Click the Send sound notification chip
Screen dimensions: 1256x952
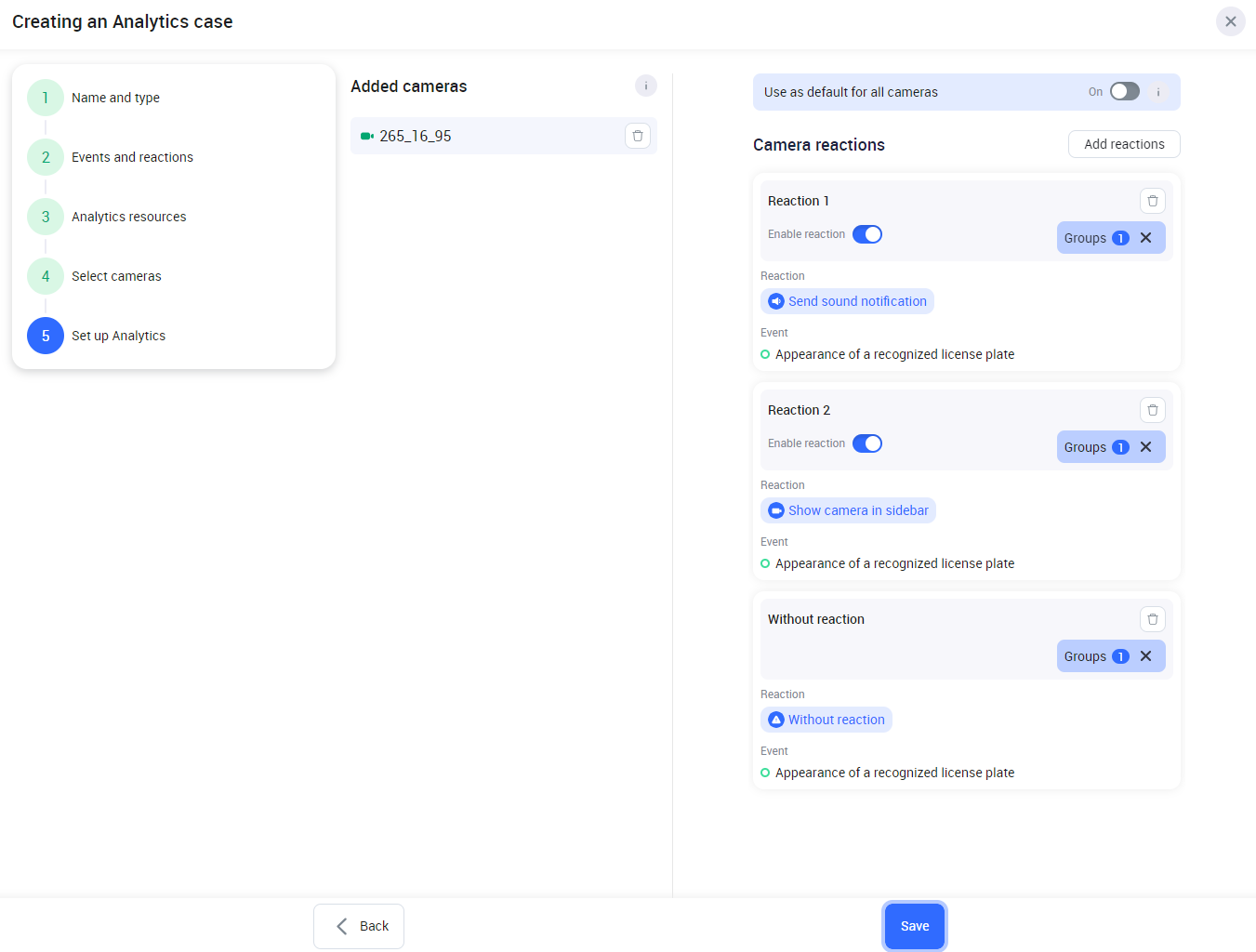[847, 301]
